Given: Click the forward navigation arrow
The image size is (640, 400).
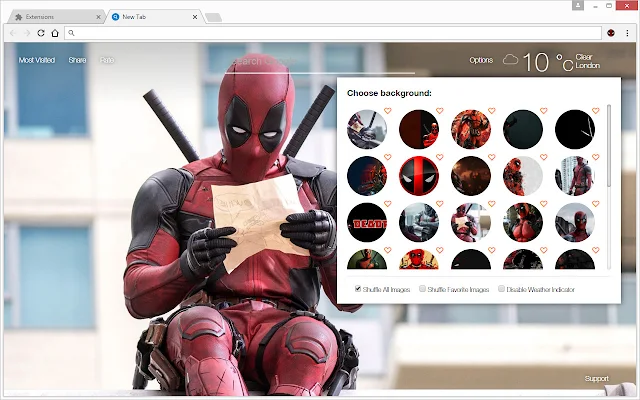Looking at the screenshot, I should point(27,33).
